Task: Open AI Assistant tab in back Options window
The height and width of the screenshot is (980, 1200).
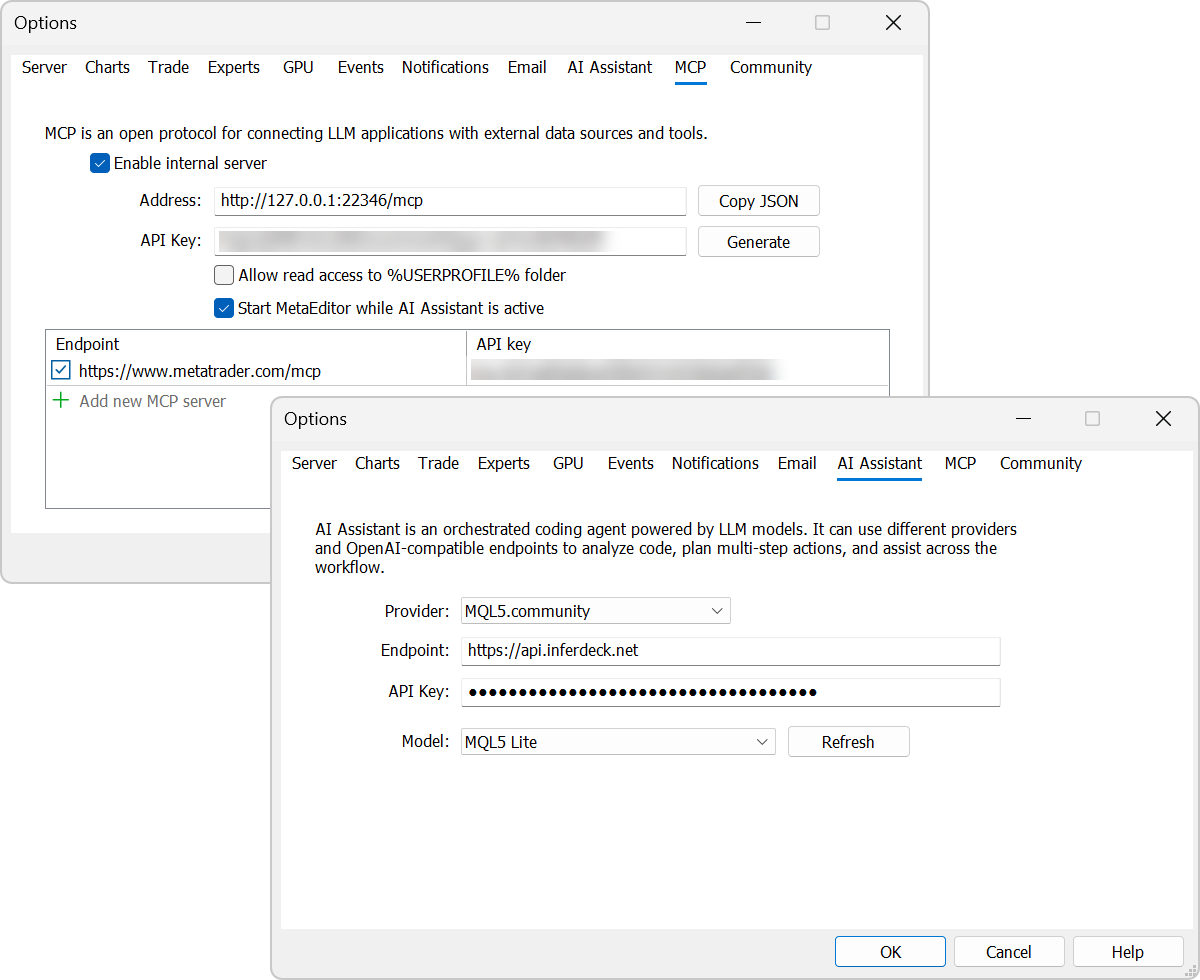Action: [610, 67]
